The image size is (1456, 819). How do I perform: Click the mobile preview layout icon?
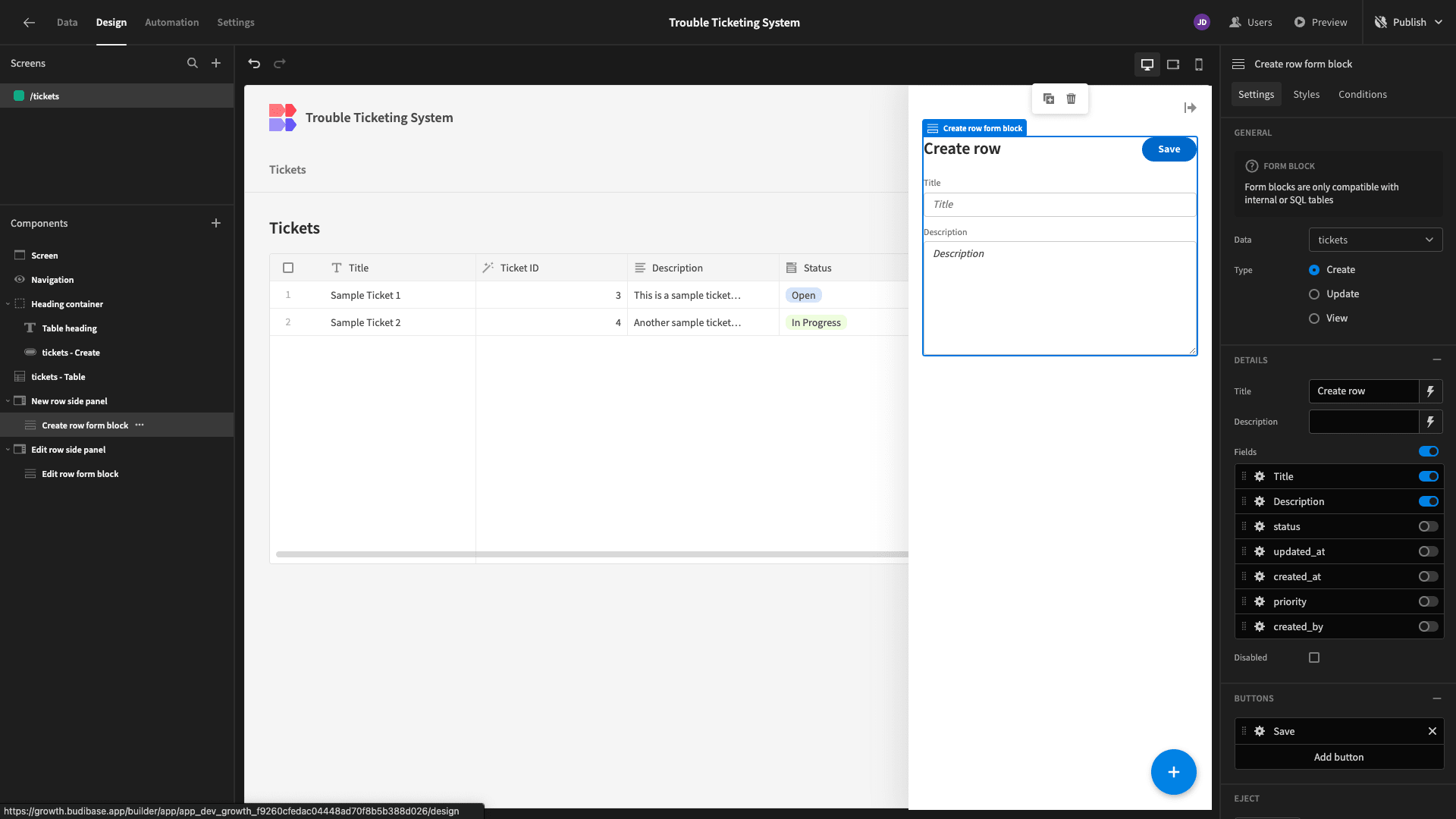click(x=1199, y=63)
